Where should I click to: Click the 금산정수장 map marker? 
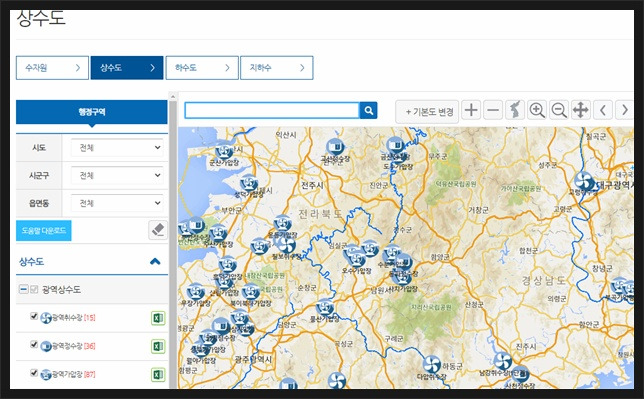click(x=395, y=145)
